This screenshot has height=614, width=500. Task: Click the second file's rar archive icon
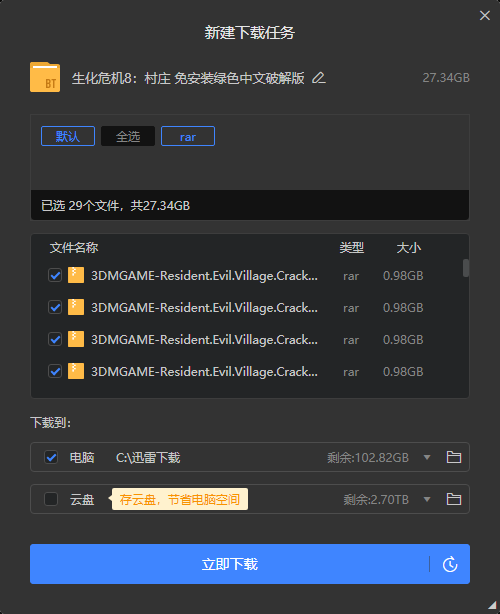76,307
